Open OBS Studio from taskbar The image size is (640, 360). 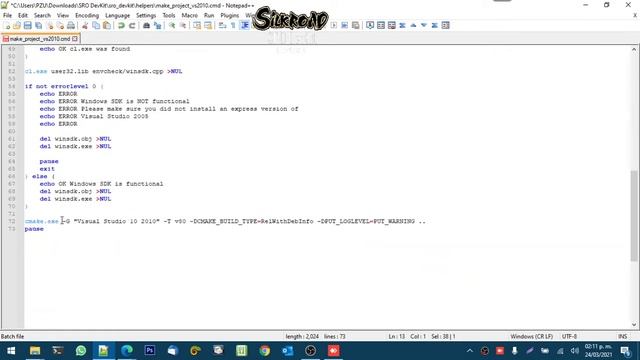pyautogui.click(x=311, y=351)
